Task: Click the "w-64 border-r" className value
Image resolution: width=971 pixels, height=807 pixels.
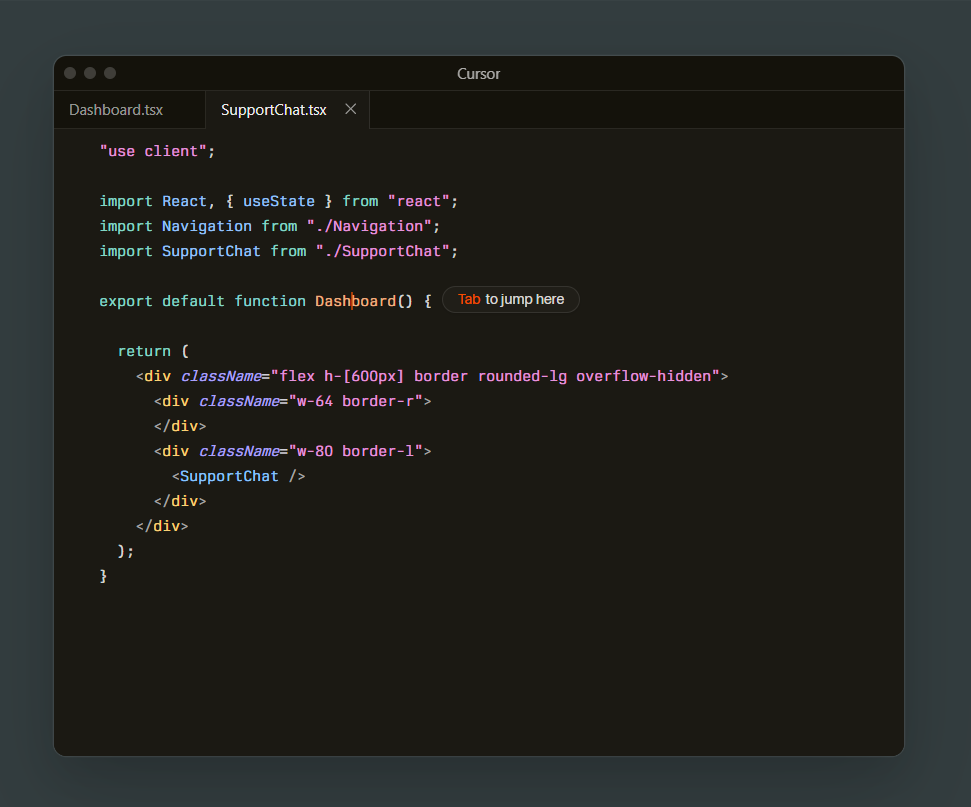Action: click(356, 401)
